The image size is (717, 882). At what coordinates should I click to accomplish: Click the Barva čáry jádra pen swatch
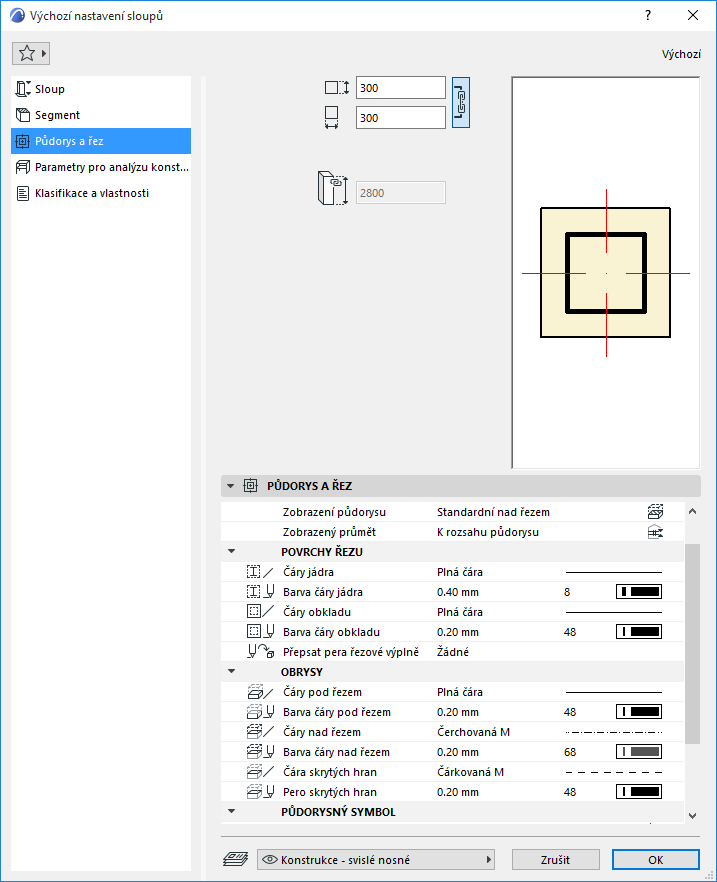[639, 592]
